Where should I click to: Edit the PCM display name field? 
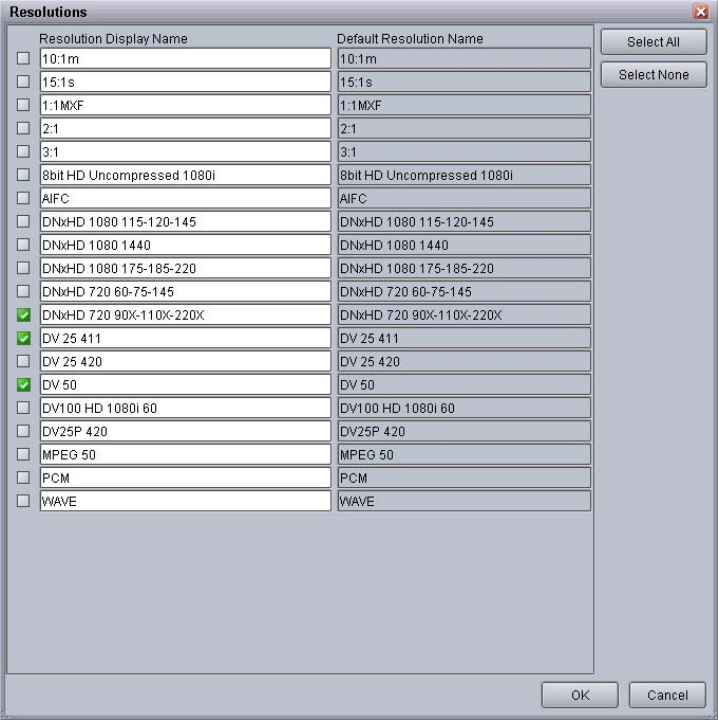185,478
